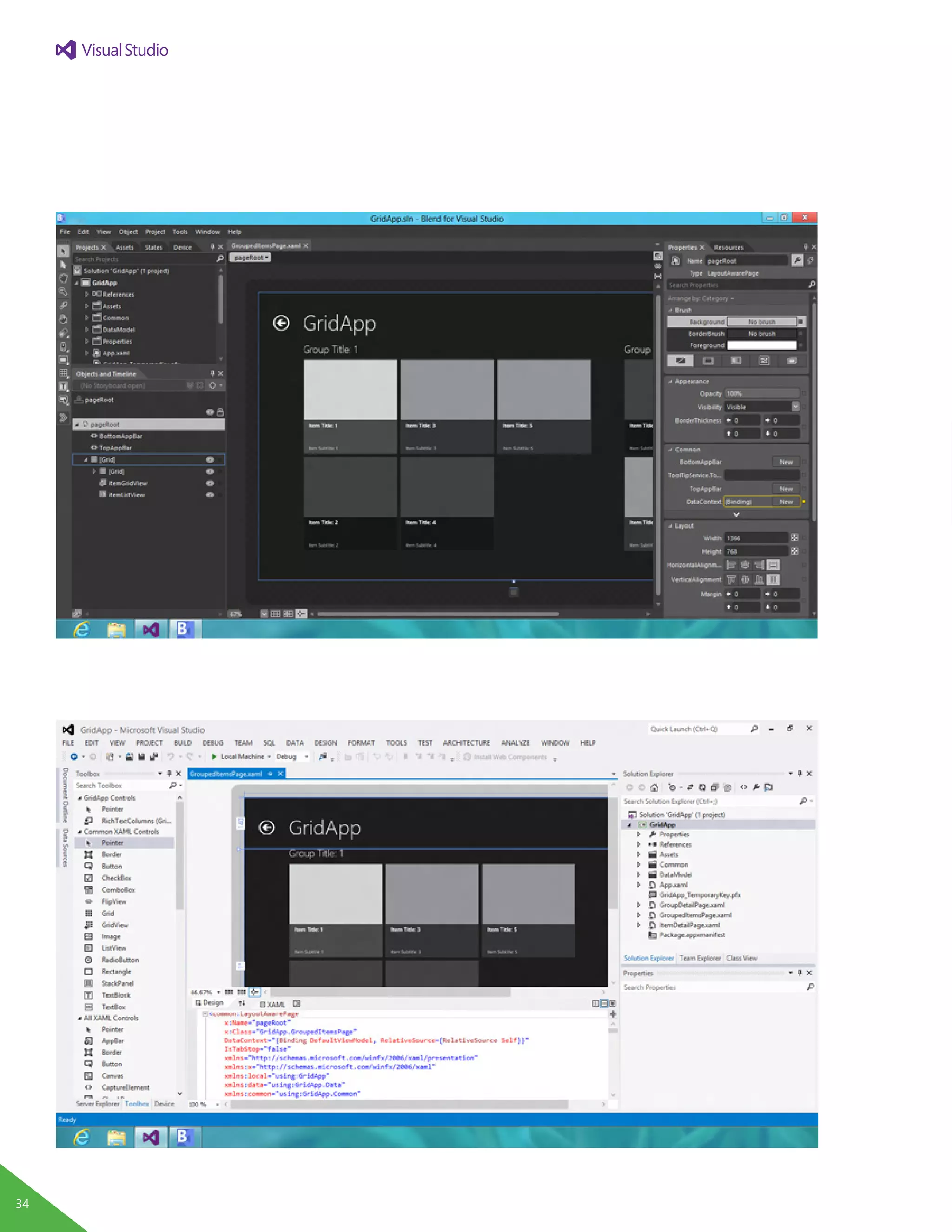Click the Home icon in Solution Explorer
This screenshot has height=1232, width=952.
(654, 788)
